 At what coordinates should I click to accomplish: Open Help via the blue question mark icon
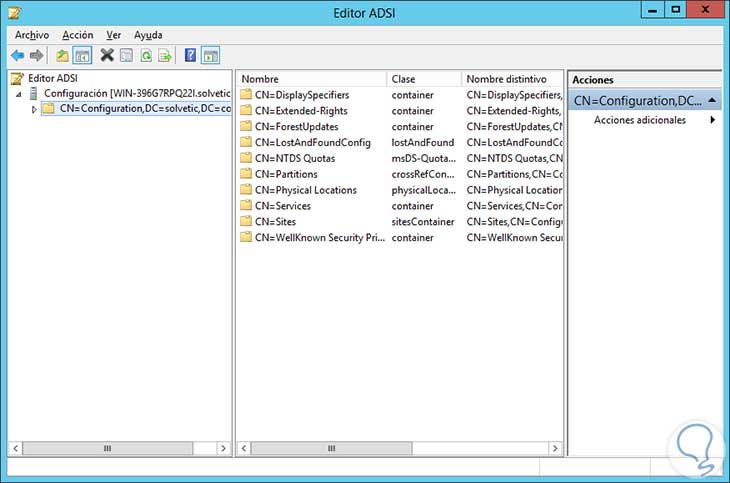point(190,55)
